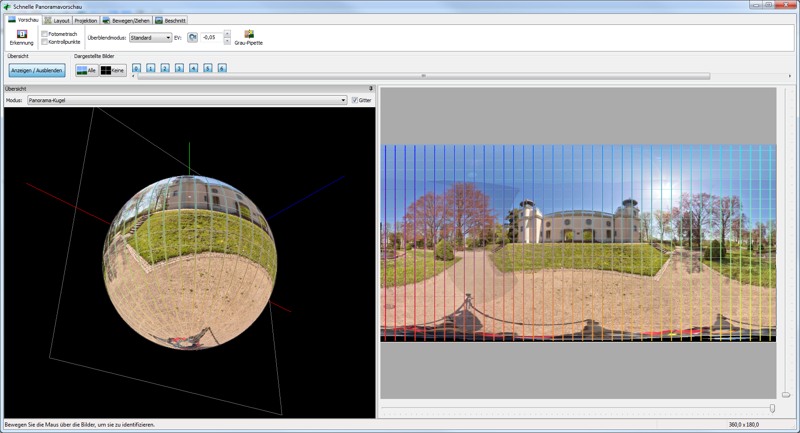Click the Anzeigen / Ausblenden button
Image resolution: width=800 pixels, height=433 pixels.
(x=37, y=70)
